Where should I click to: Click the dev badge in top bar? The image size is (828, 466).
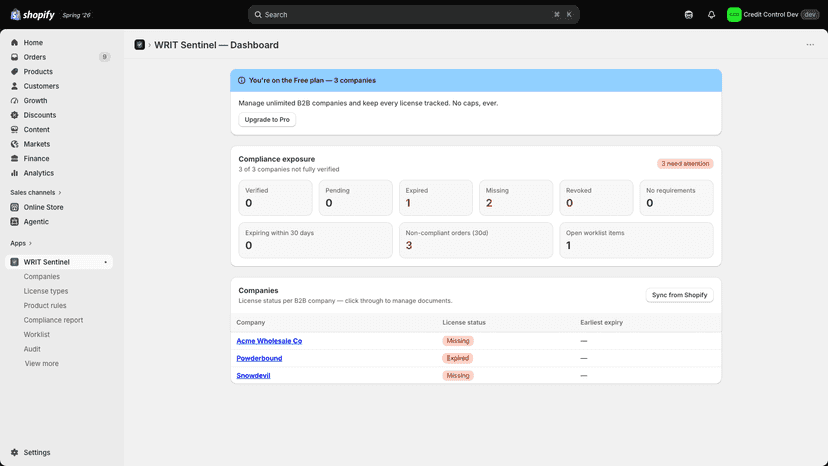click(810, 15)
